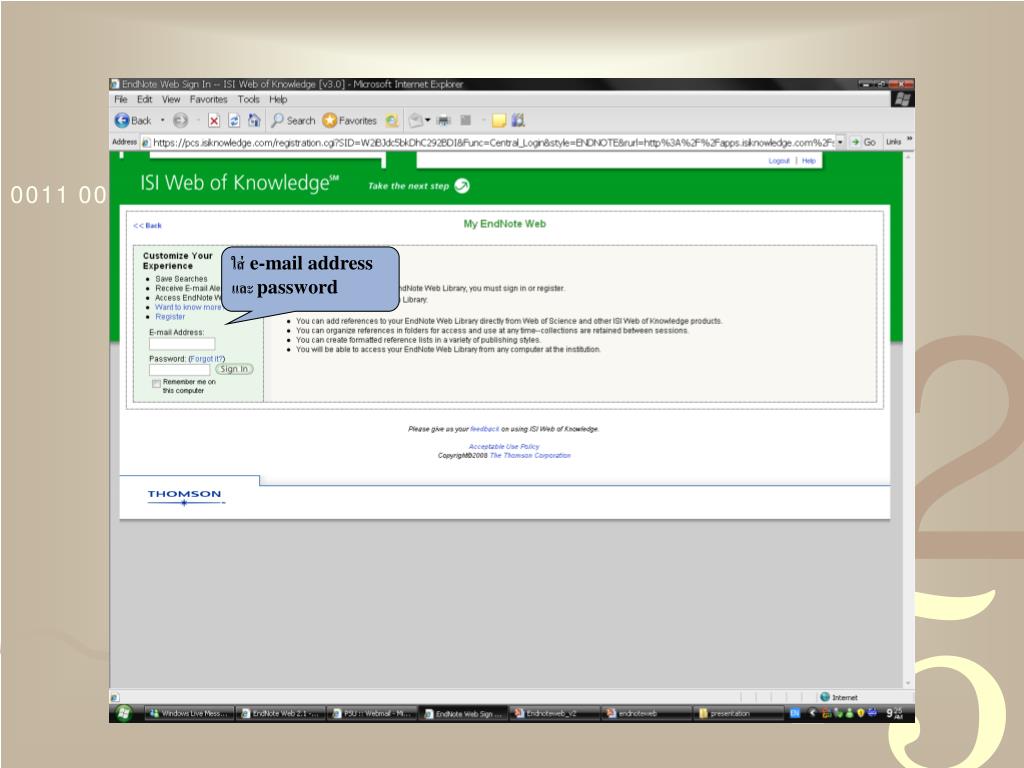Screen dimensions: 1024x768
Task: Switch to endnoteweb PowerPoint taskbar item
Action: (x=645, y=714)
